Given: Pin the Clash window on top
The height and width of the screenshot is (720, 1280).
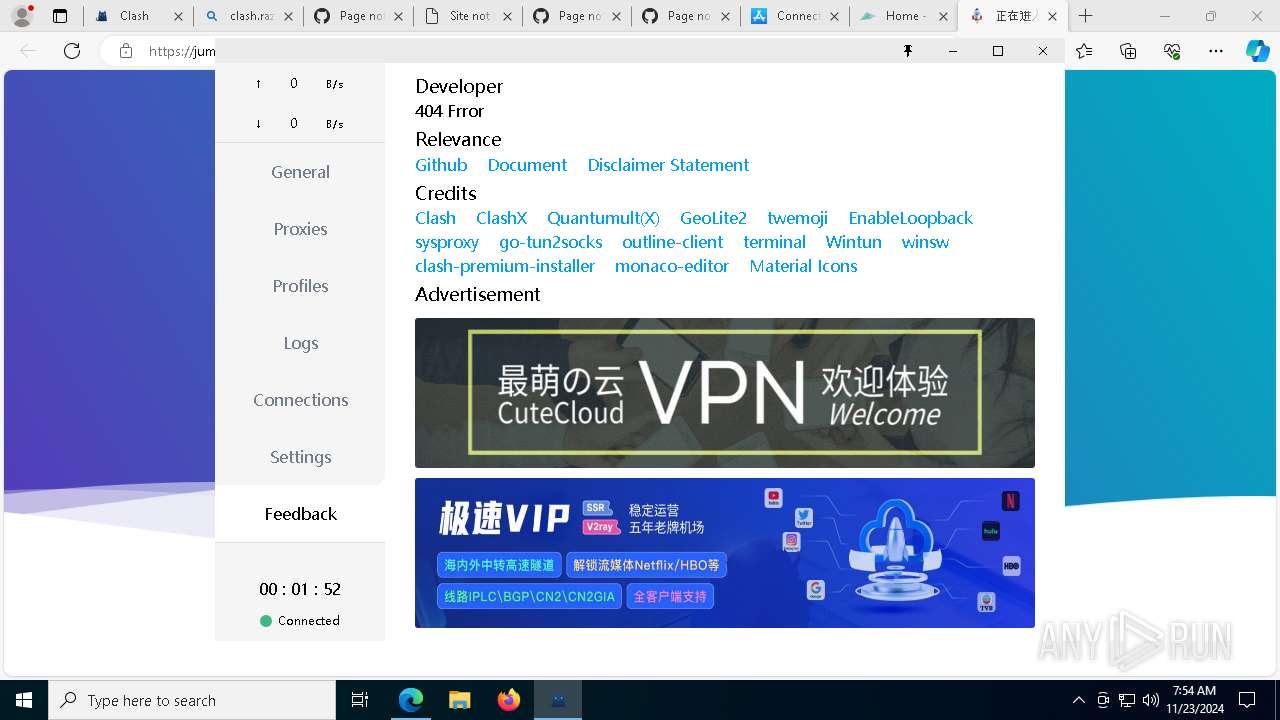Looking at the screenshot, I should coord(908,51).
